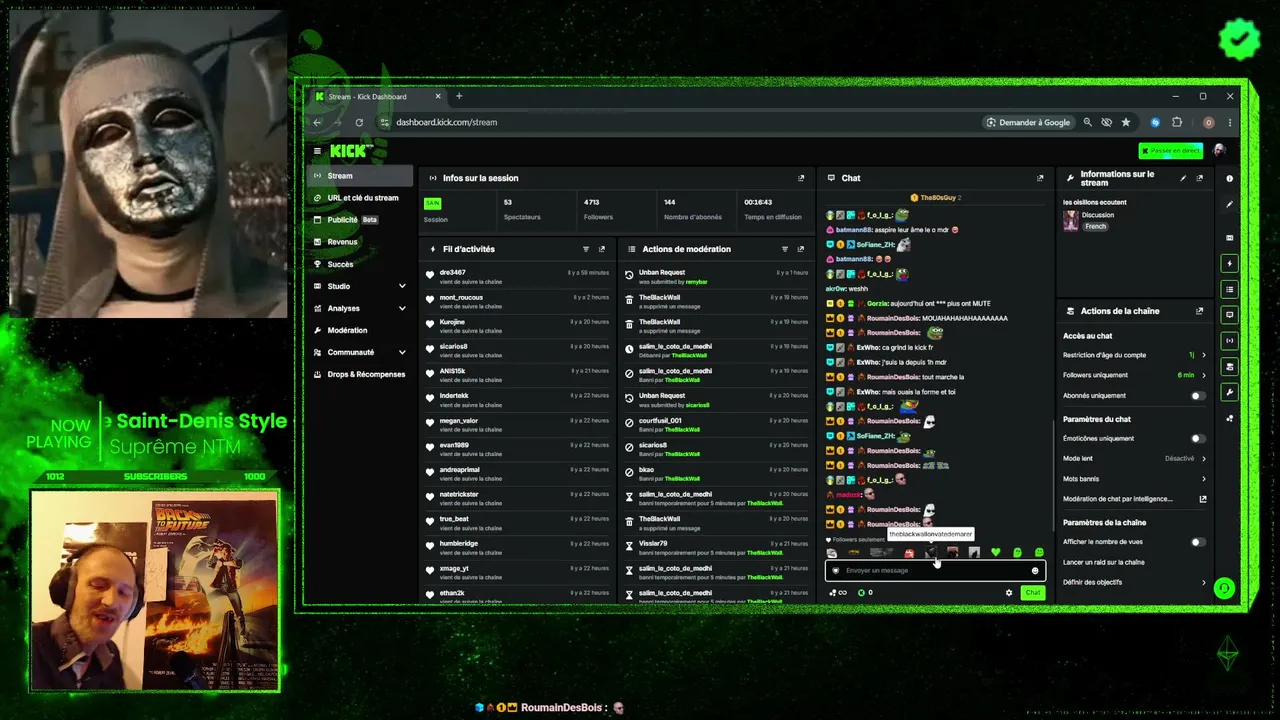Pop out the Chat panel

[1040, 178]
